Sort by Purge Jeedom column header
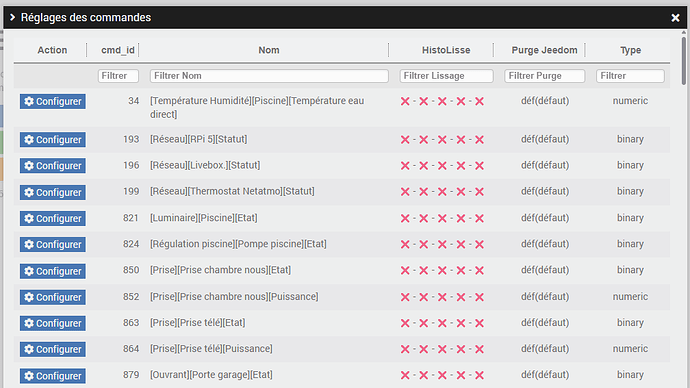 point(544,50)
